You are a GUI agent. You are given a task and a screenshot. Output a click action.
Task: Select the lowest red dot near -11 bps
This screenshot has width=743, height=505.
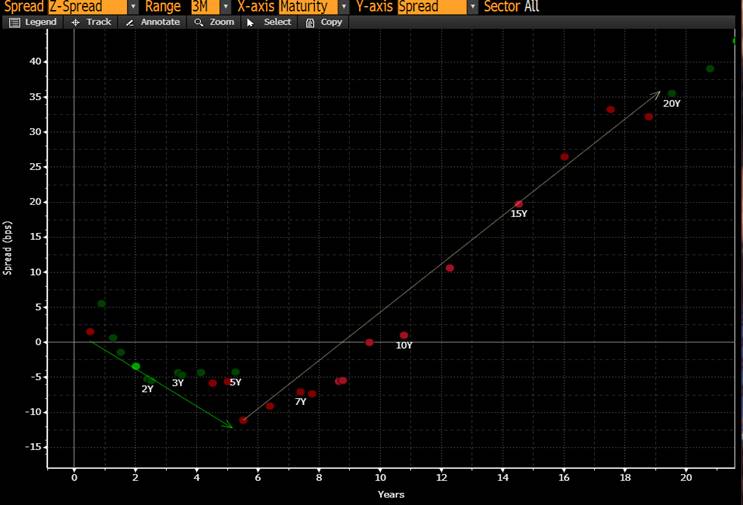click(x=243, y=420)
